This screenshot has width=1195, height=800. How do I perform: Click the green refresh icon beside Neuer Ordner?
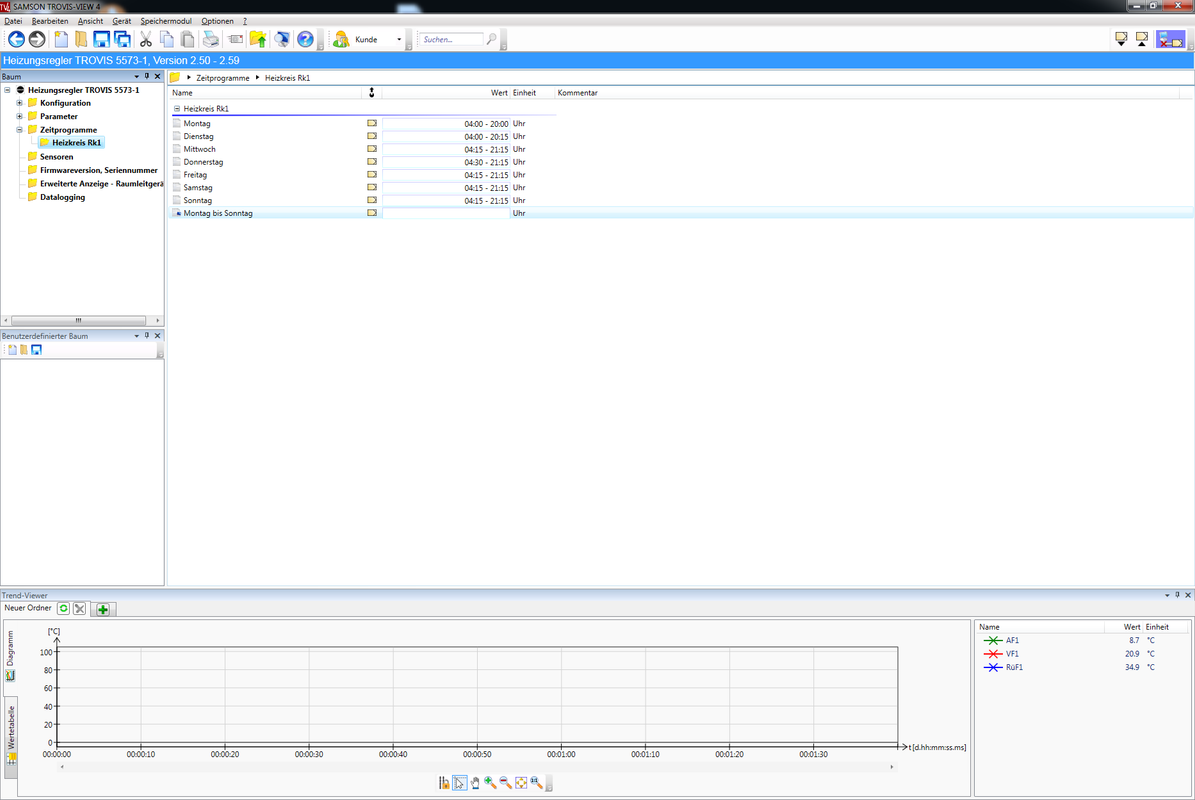(x=63, y=608)
